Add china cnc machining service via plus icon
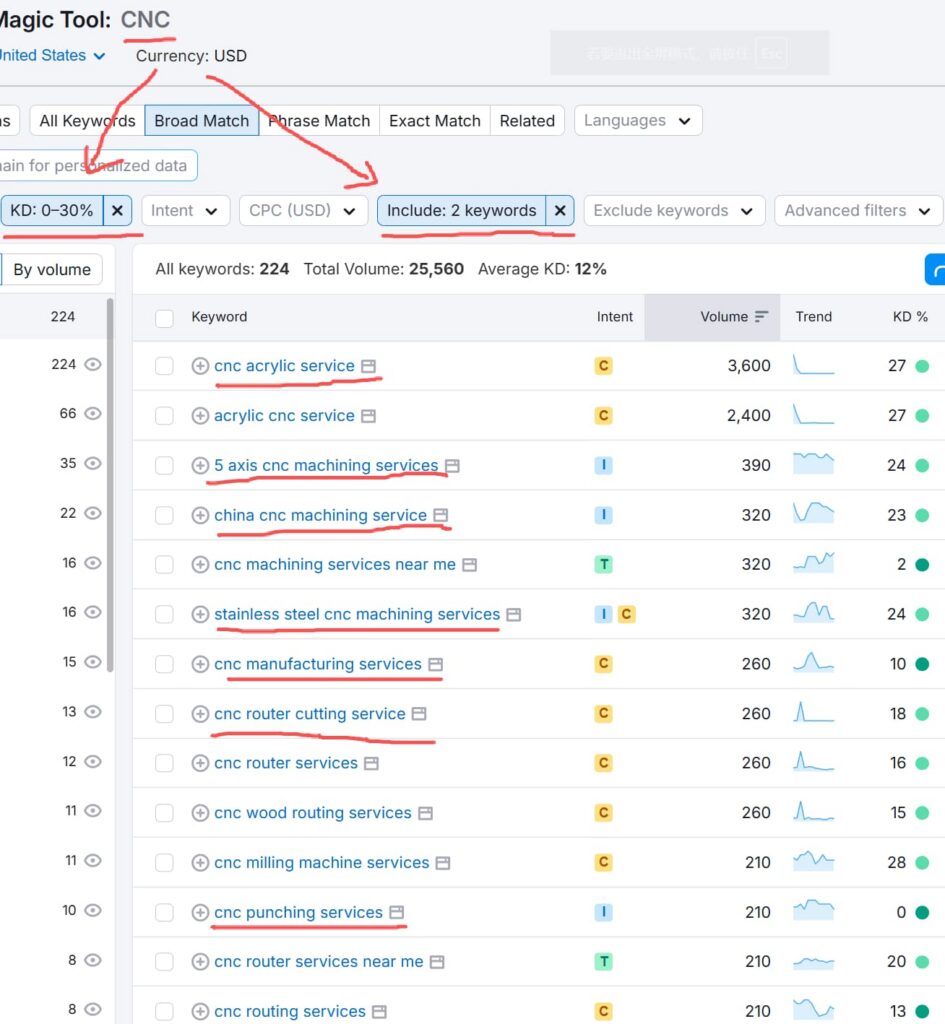The image size is (945, 1024). coord(200,515)
